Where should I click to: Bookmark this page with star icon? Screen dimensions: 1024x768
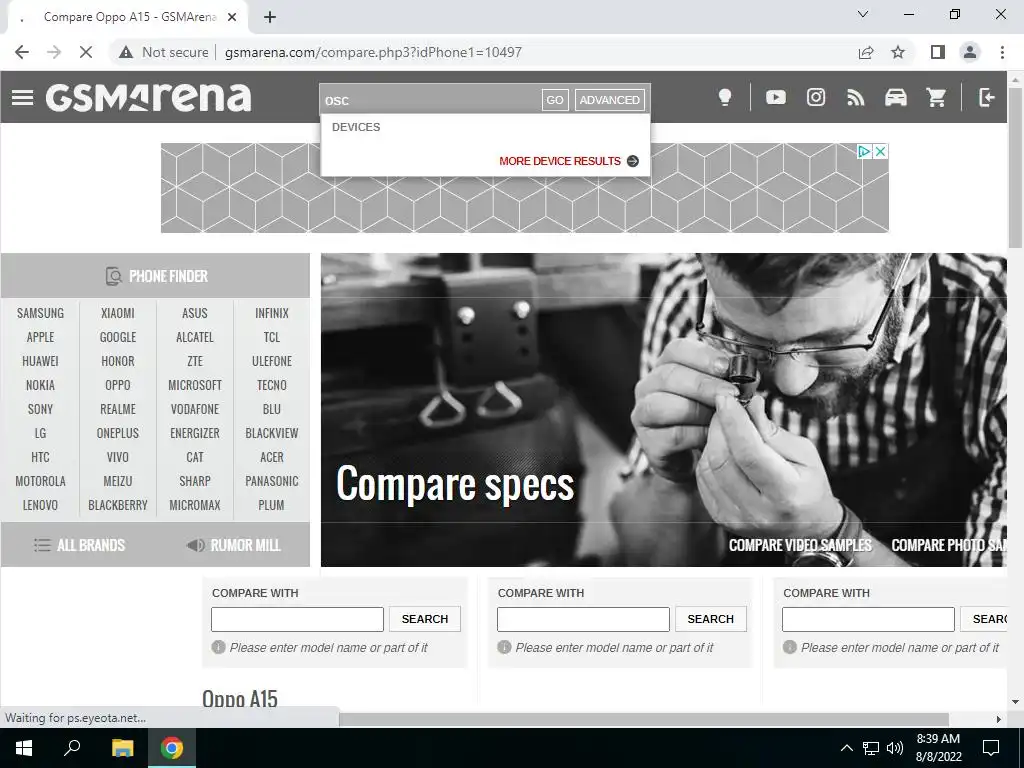pos(898,52)
